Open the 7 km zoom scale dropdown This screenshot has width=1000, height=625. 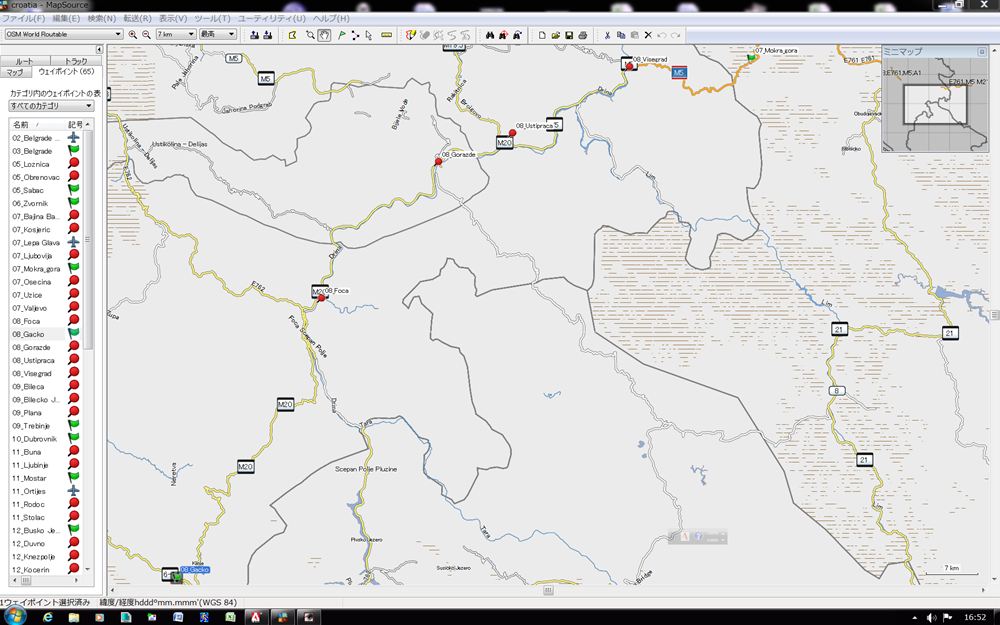coord(176,34)
